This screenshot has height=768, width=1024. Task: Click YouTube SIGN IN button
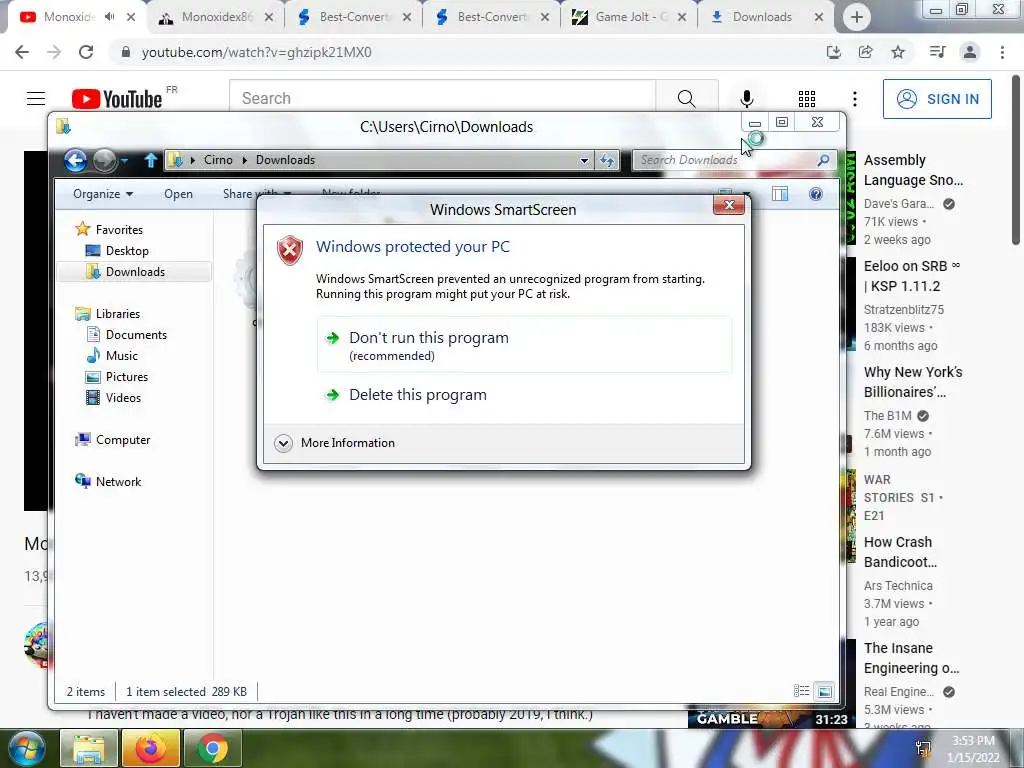coord(937,99)
